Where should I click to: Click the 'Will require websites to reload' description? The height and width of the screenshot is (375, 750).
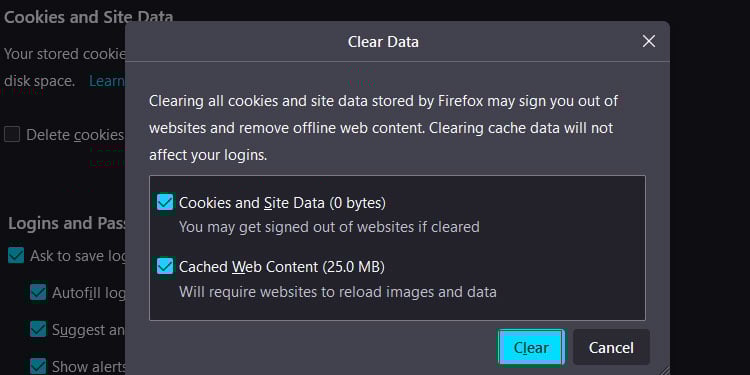[338, 291]
